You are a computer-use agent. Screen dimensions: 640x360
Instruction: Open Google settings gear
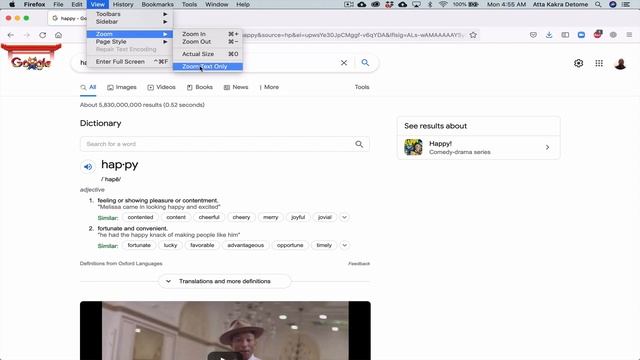[x=578, y=63]
